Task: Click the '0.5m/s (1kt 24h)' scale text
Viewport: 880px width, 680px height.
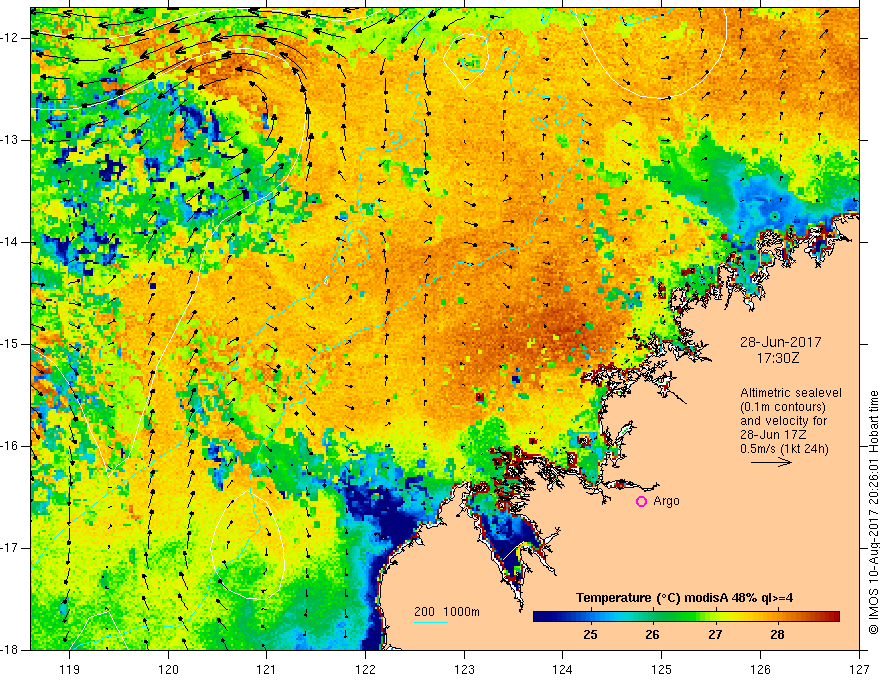Action: coord(784,449)
